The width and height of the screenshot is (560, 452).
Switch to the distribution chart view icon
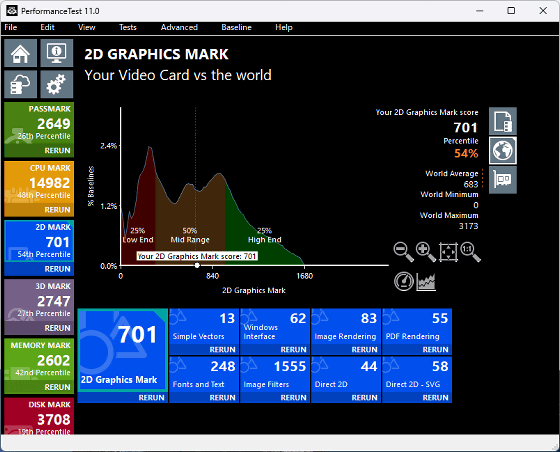(x=426, y=281)
